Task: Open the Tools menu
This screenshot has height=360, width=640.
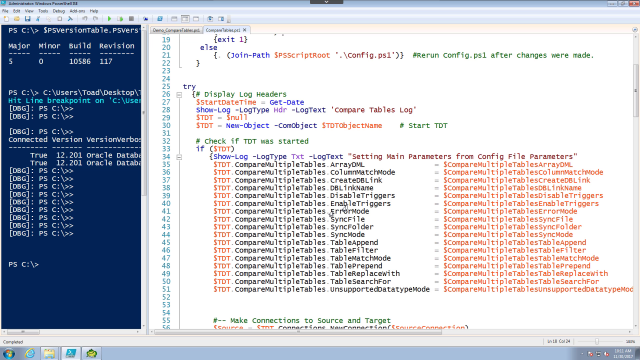Action: click(43, 11)
